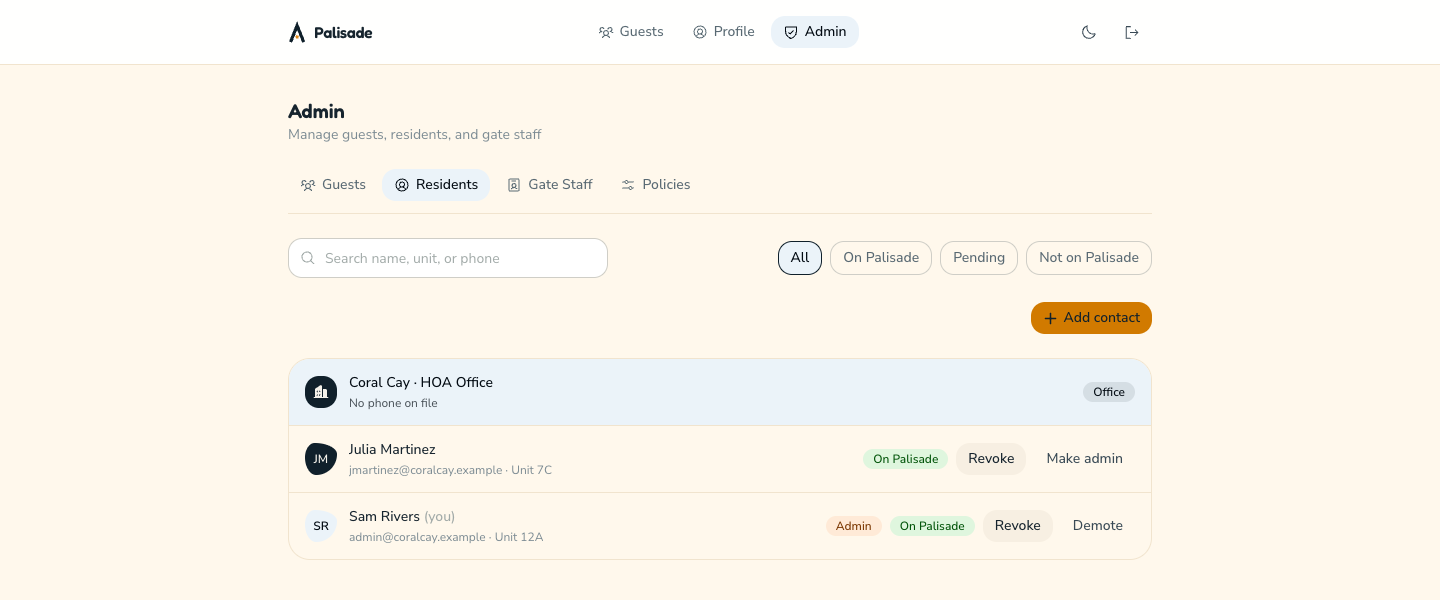Viewport: 1440px width, 600px height.
Task: Click the Office badge on Coral Cay row
Action: [x=1109, y=392]
